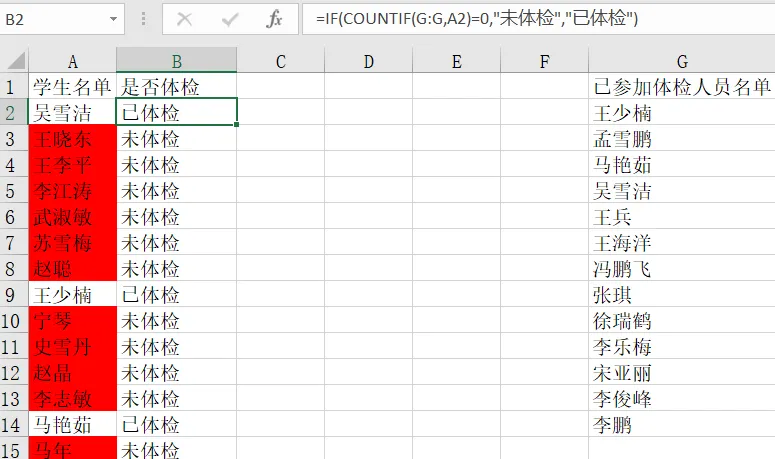Click header cell 已参加体检人员名单
This screenshot has width=775, height=459.
tap(682, 87)
